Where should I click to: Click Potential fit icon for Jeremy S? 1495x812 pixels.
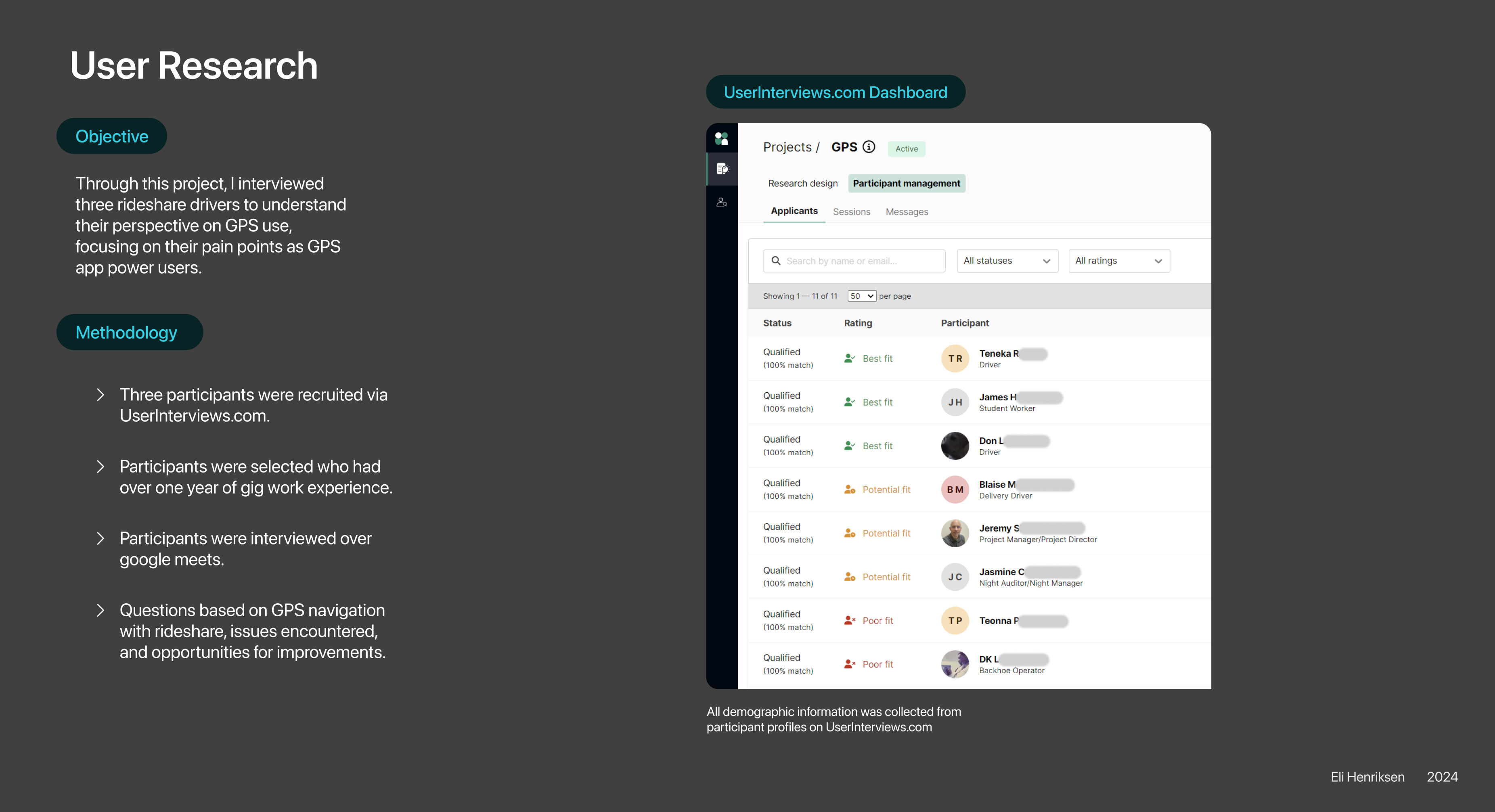click(850, 533)
